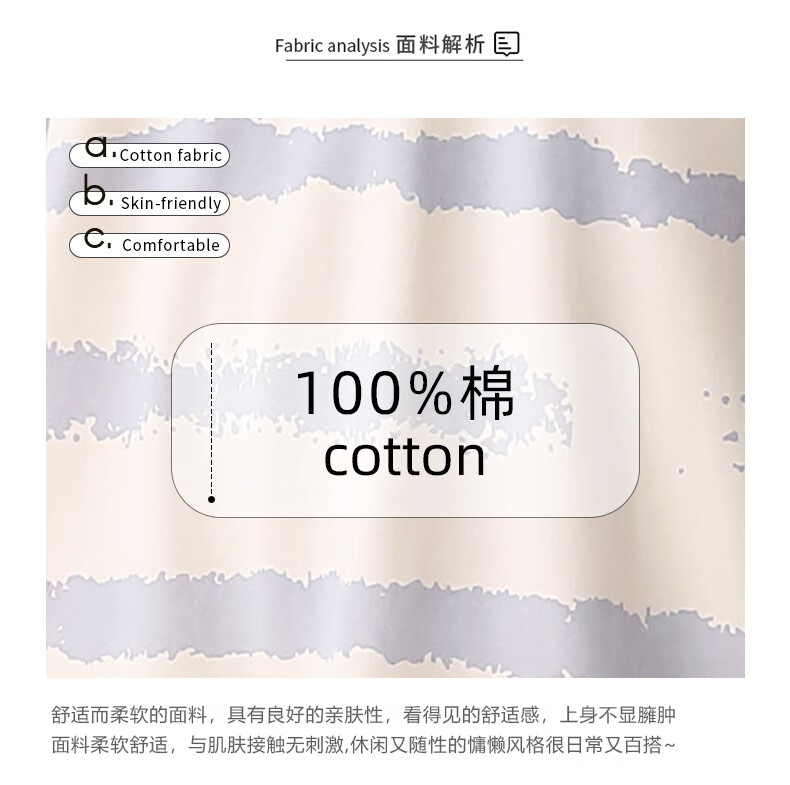The height and width of the screenshot is (785, 790).
Task: Click the note icon beside 面料解析
Action: (x=506, y=44)
